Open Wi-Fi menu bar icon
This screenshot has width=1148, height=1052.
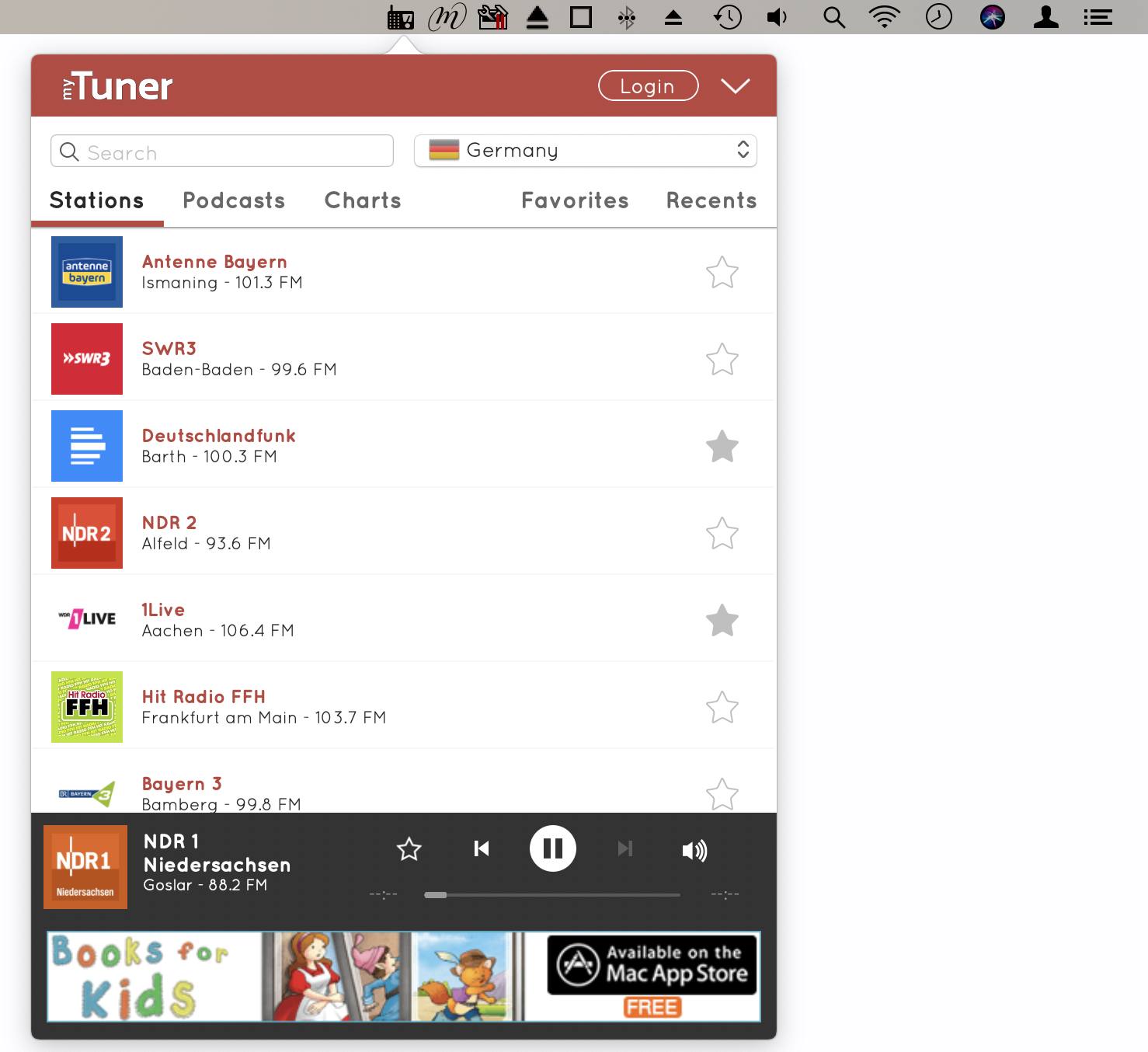tap(885, 17)
